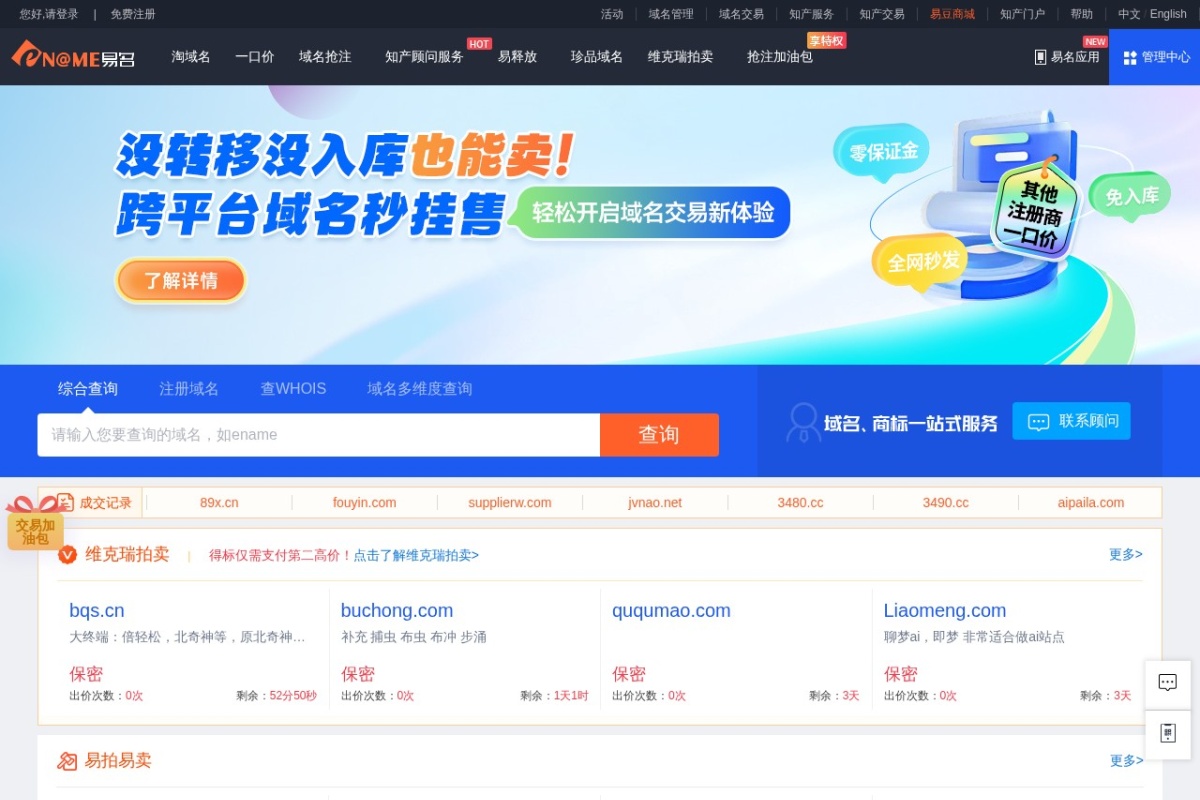Focus the domain search input field
This screenshot has width=1200, height=800.
pos(319,435)
